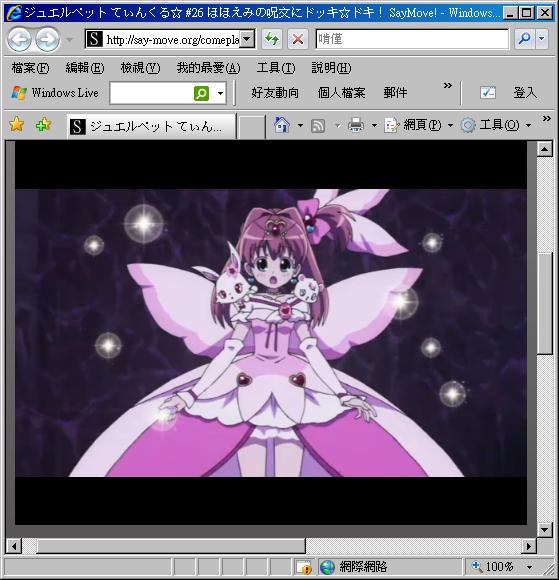Click the green Refresh arrows icon
Screen dimensions: 559x580
pyautogui.click(x=272, y=39)
